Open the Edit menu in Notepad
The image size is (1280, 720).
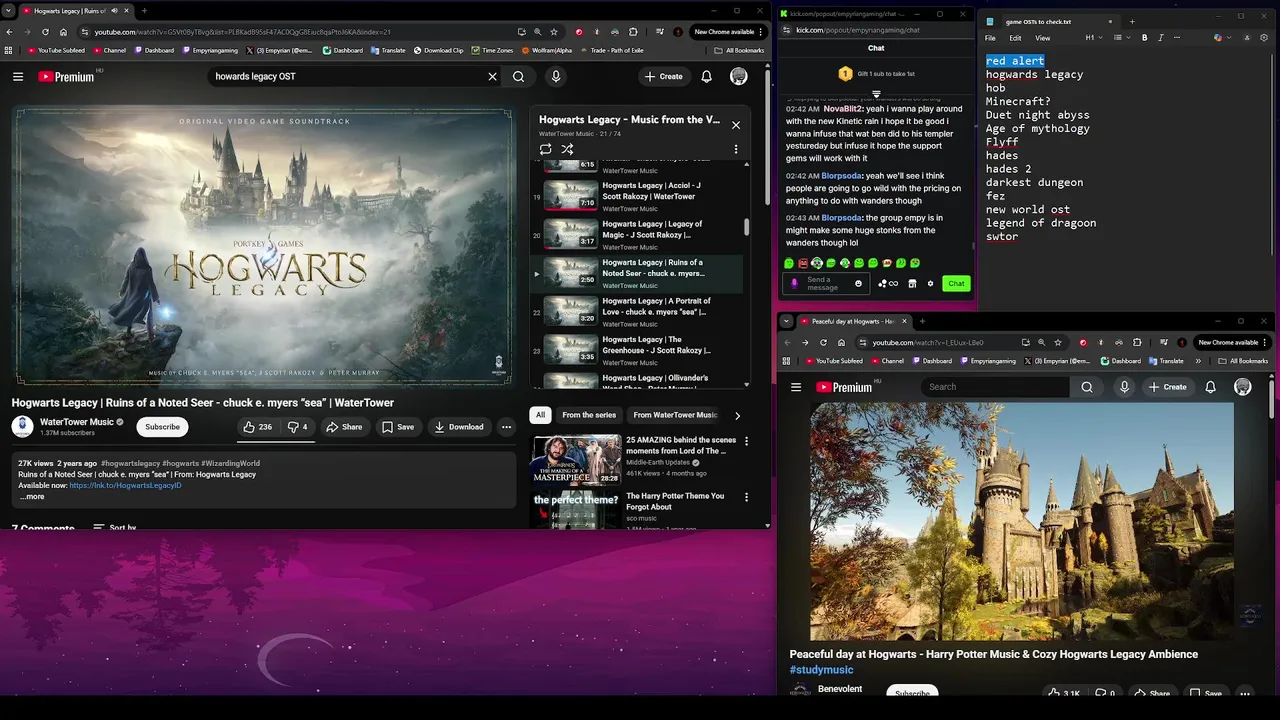1015,38
